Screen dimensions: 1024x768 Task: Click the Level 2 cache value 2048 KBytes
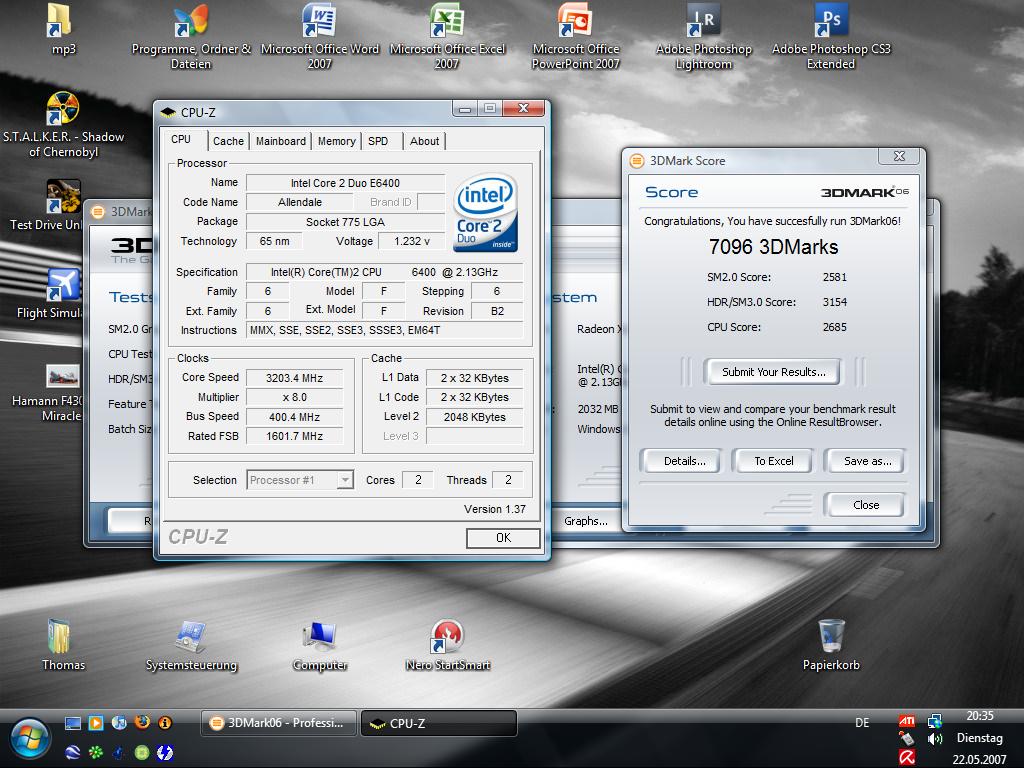(475, 417)
